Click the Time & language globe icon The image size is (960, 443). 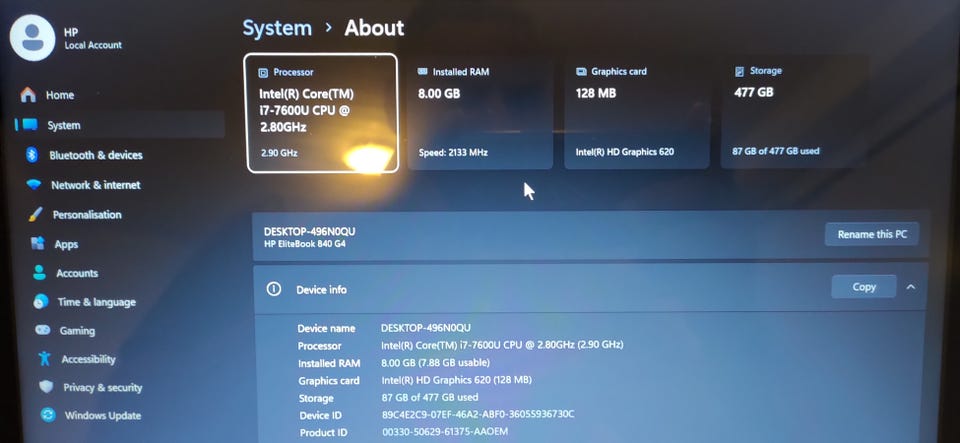[41, 302]
